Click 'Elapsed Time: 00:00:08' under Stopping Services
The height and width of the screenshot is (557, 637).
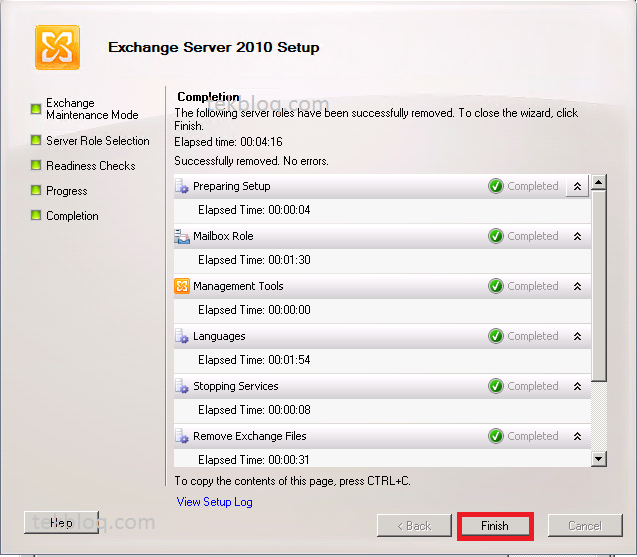254,410
